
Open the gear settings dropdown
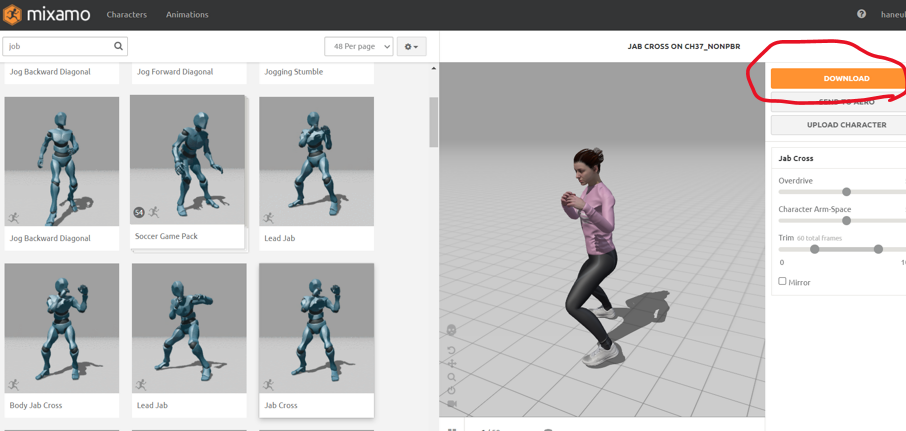(x=411, y=46)
